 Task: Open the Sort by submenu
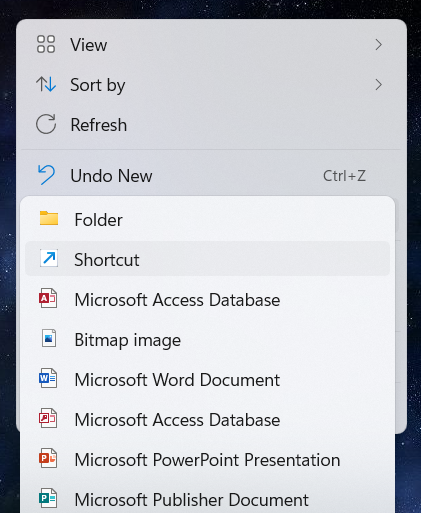tap(211, 85)
